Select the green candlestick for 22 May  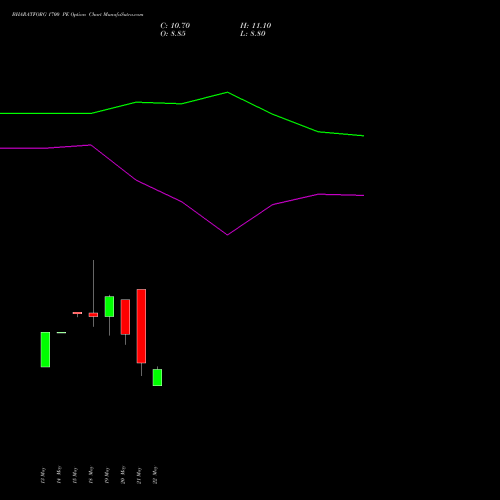tap(157, 377)
